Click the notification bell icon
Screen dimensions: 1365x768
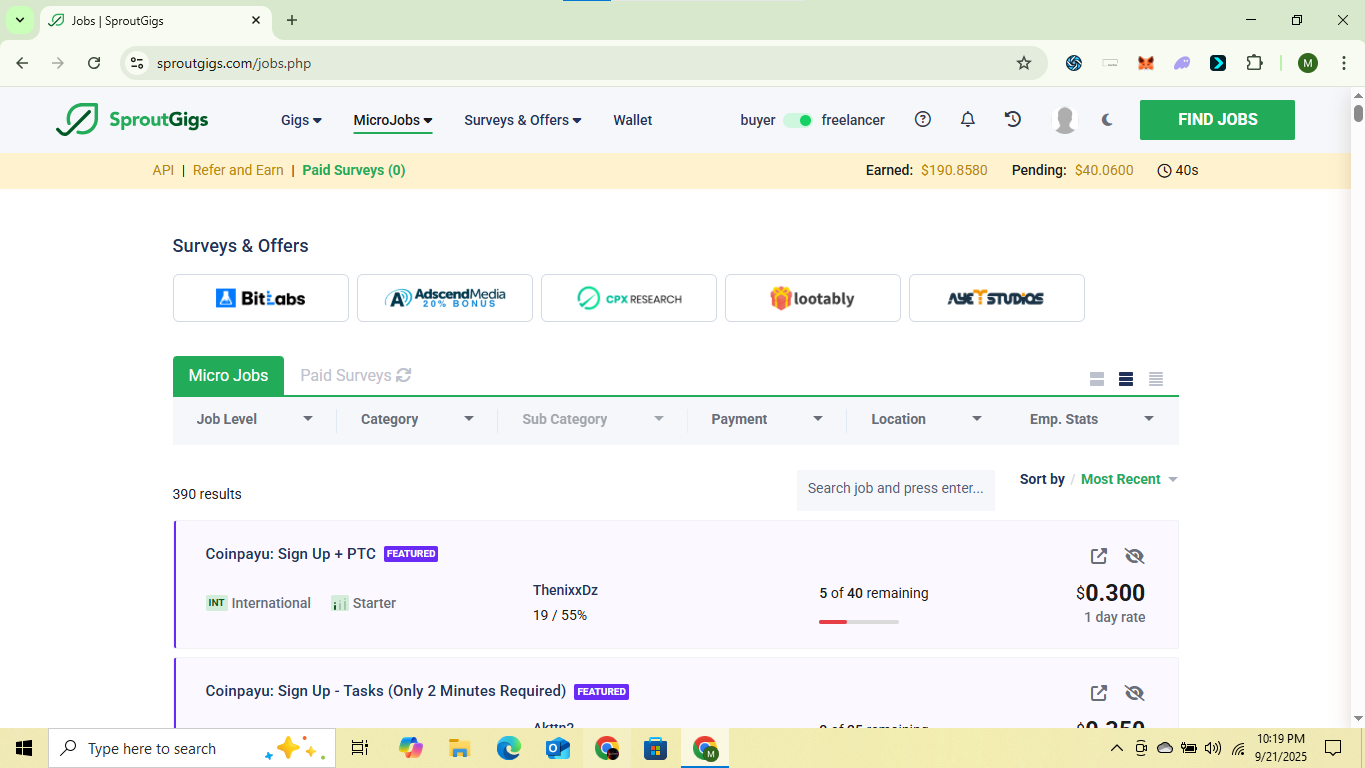(x=967, y=120)
